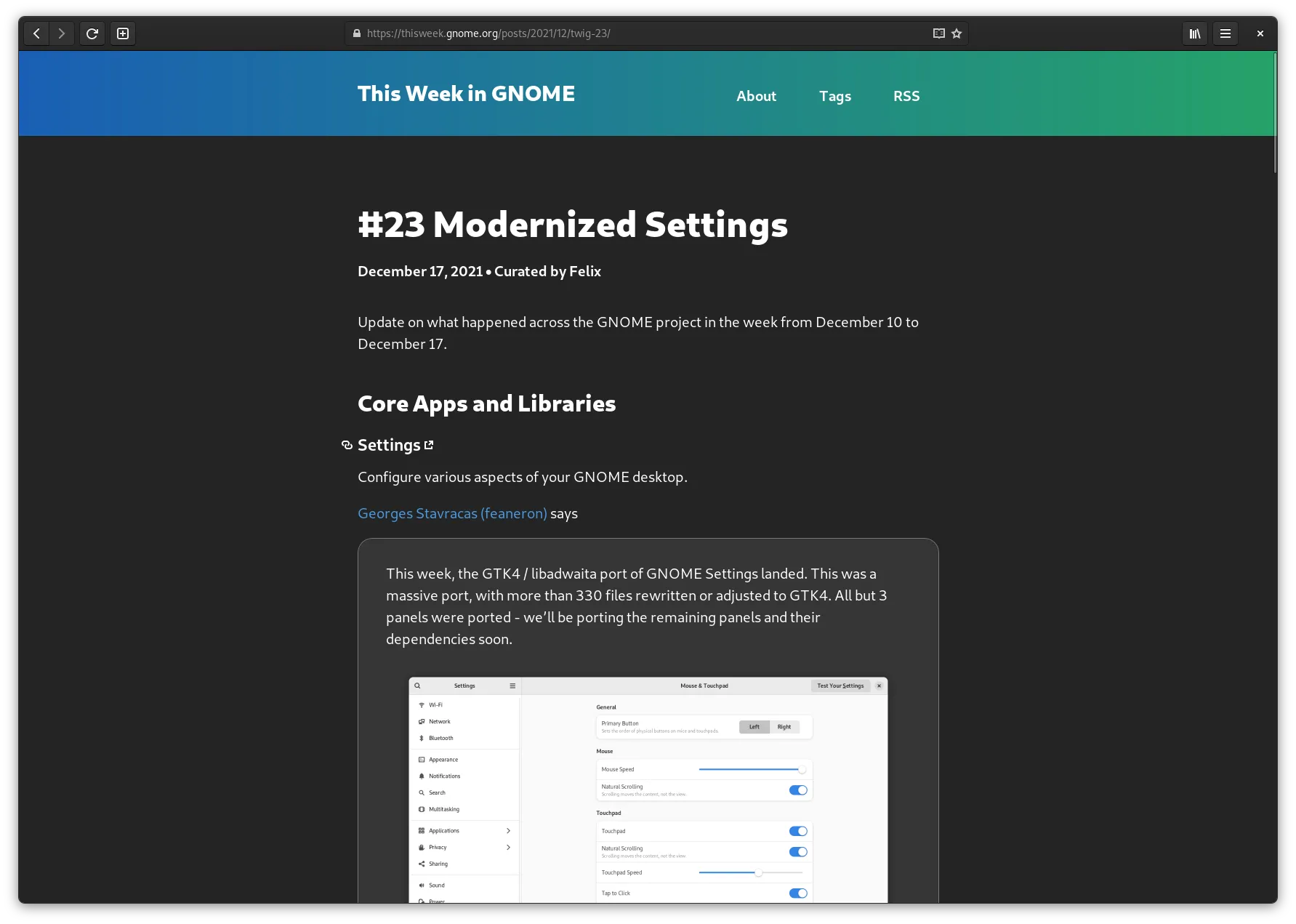Toggle Mouse Natural Scrolling switch in screenshot

point(797,790)
